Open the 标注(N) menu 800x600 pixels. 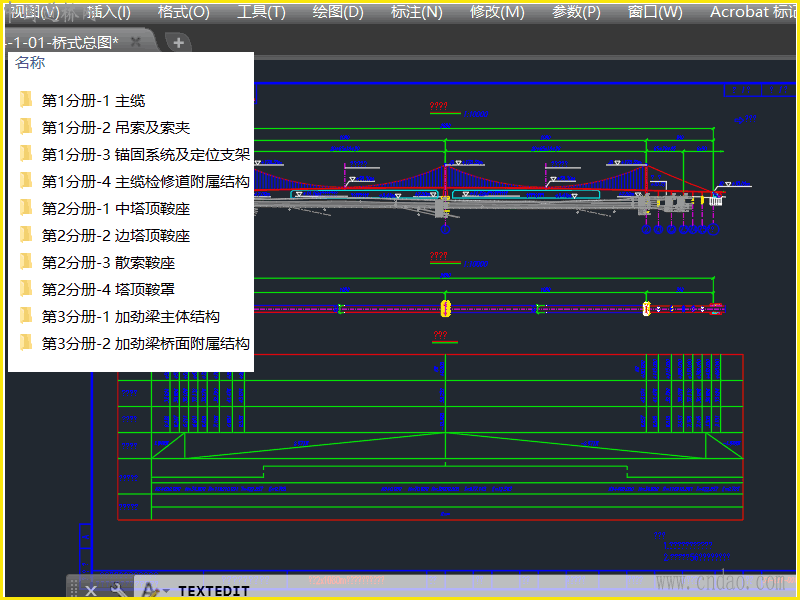pos(416,12)
